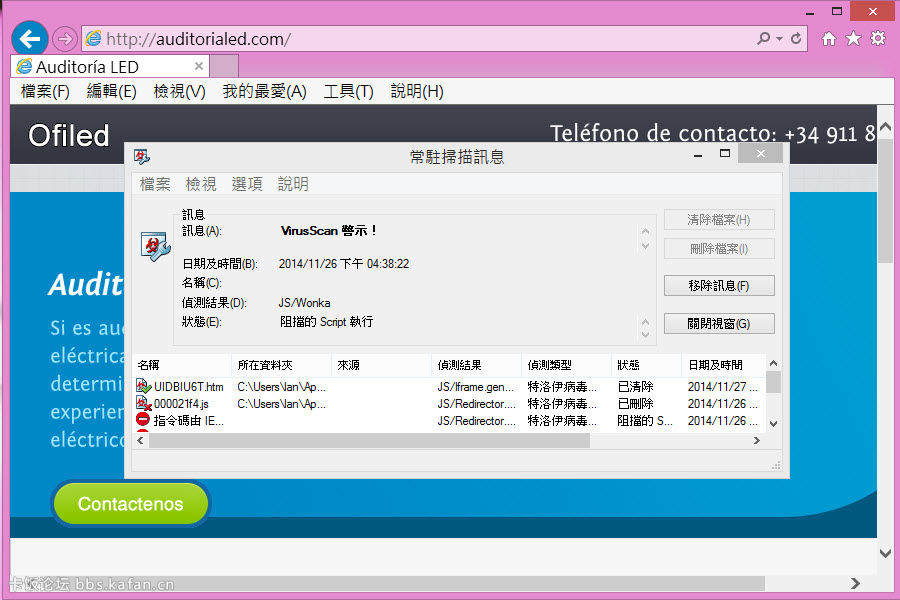The height and width of the screenshot is (600, 900).
Task: Click the JS/Wonka detection result text
Action: point(304,303)
